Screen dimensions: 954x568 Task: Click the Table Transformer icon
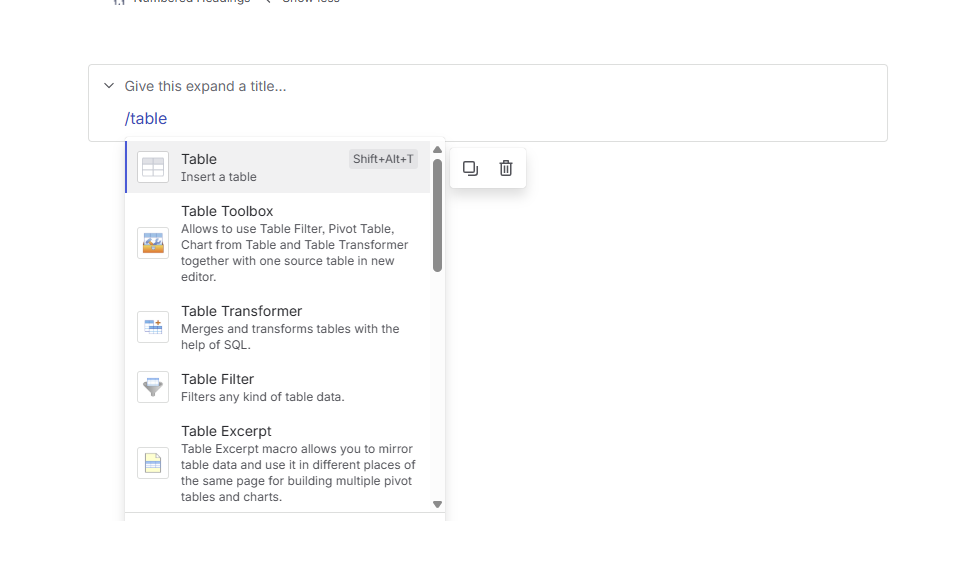(x=153, y=327)
